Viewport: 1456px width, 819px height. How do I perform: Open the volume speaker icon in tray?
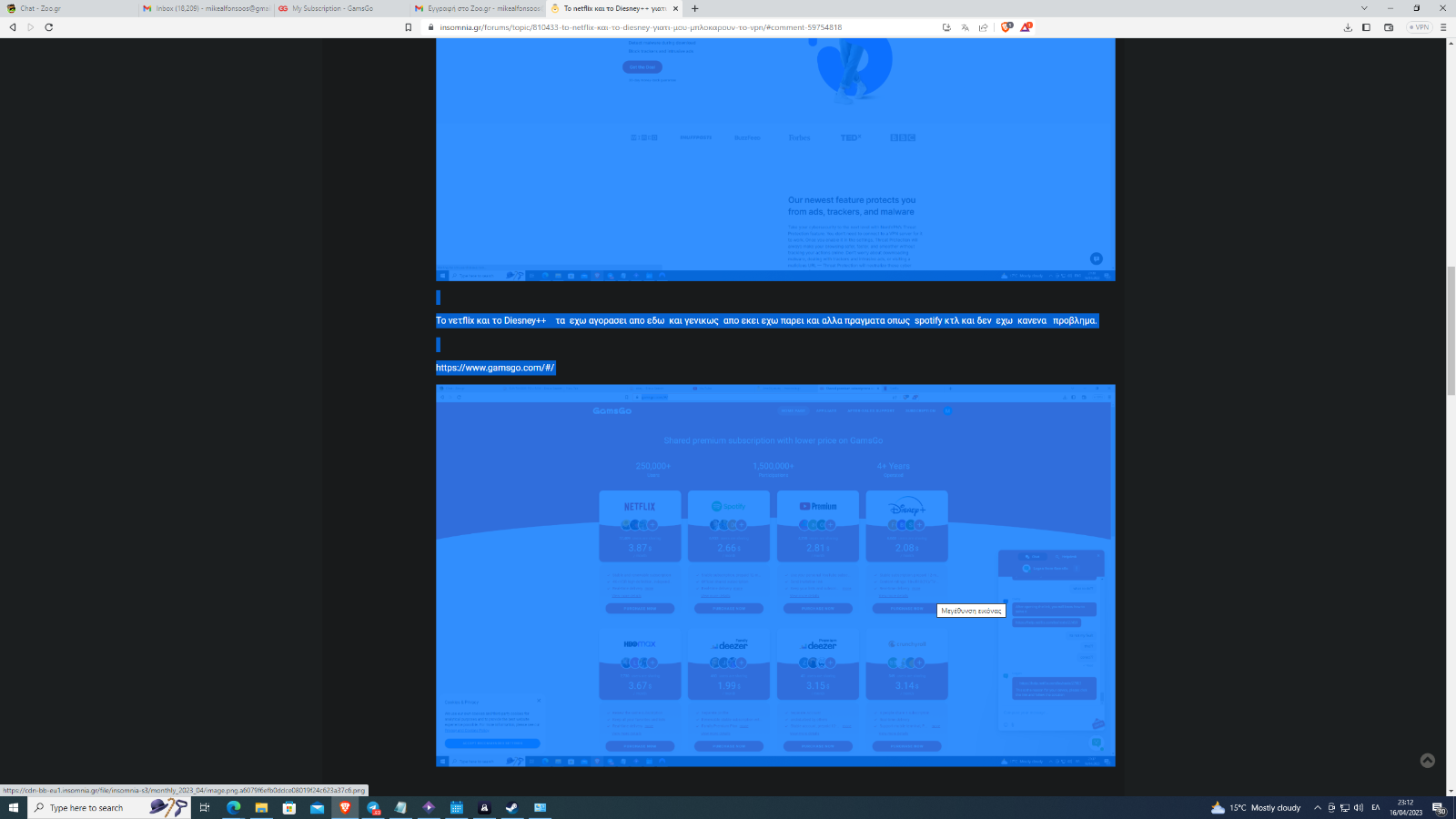click(1359, 807)
